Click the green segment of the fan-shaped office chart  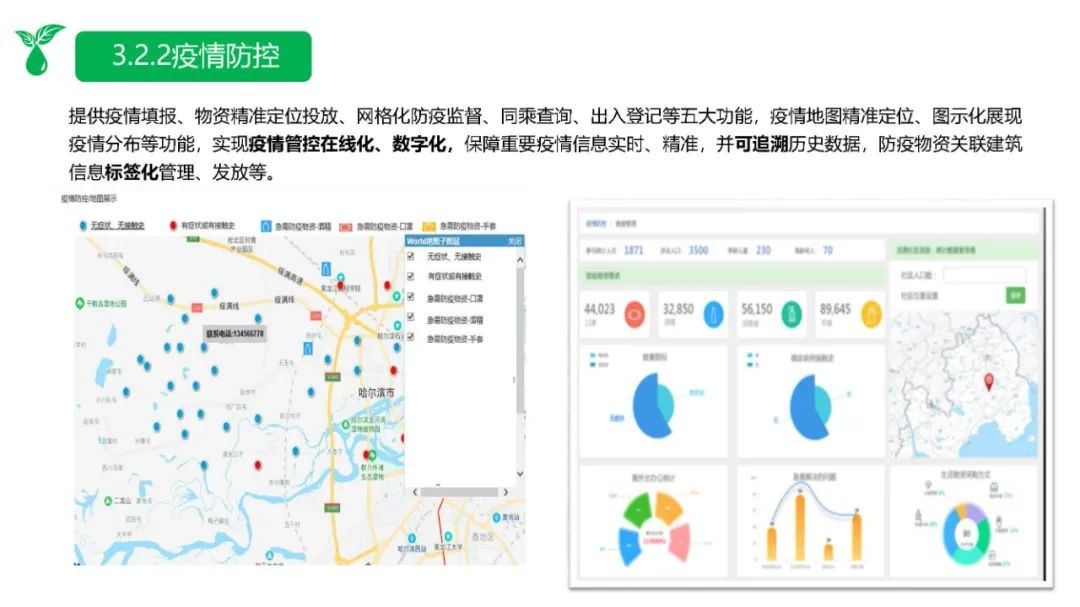638,510
